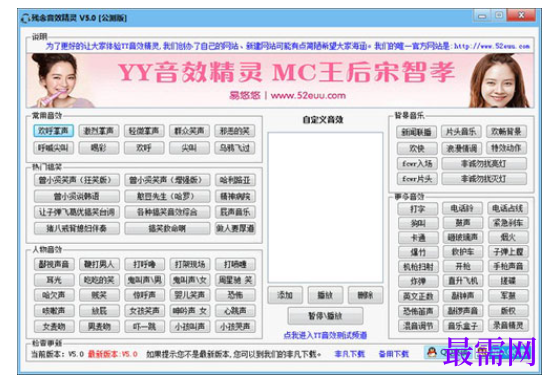The image size is (555, 383).
Task: Click the 恐怖 button in 人物音效
Action: tap(235, 295)
